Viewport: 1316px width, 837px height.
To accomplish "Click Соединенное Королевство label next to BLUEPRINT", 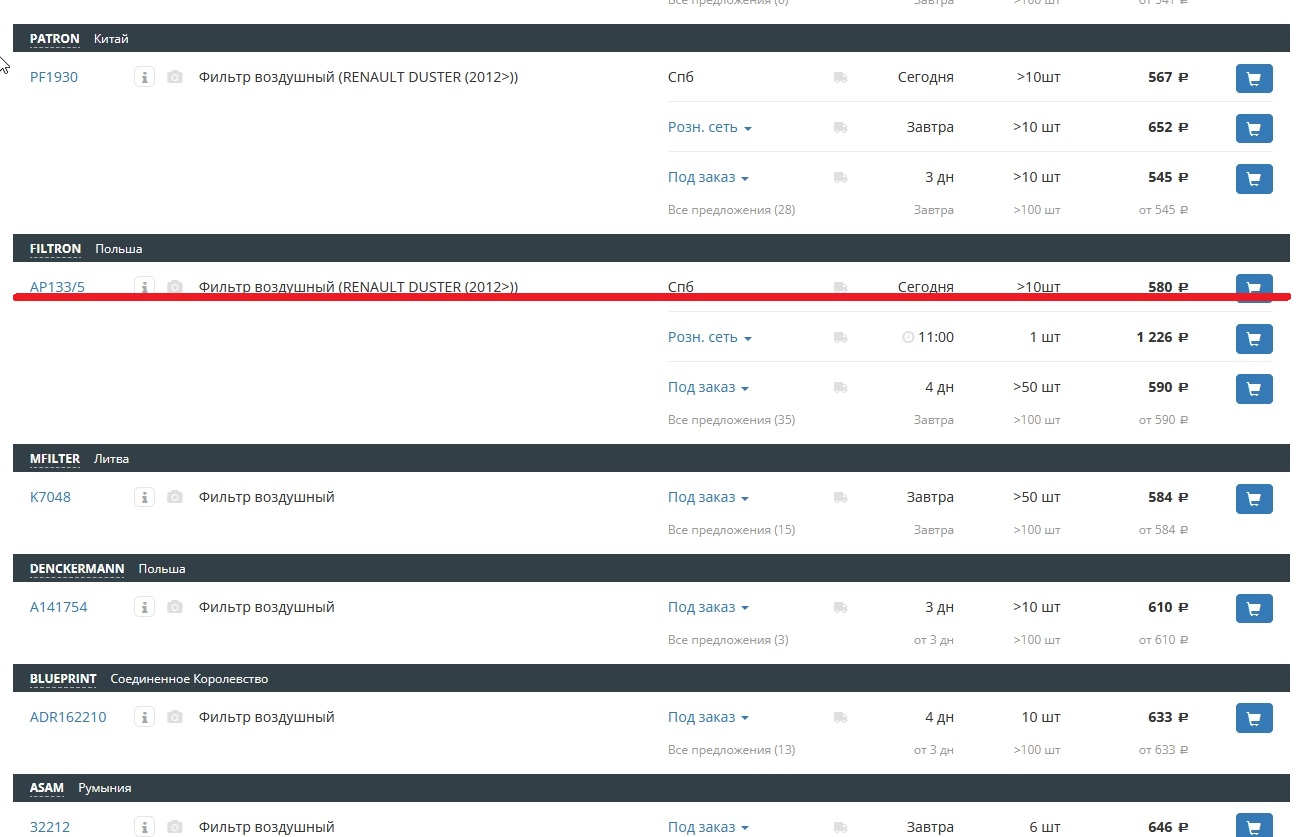I will (x=189, y=679).
